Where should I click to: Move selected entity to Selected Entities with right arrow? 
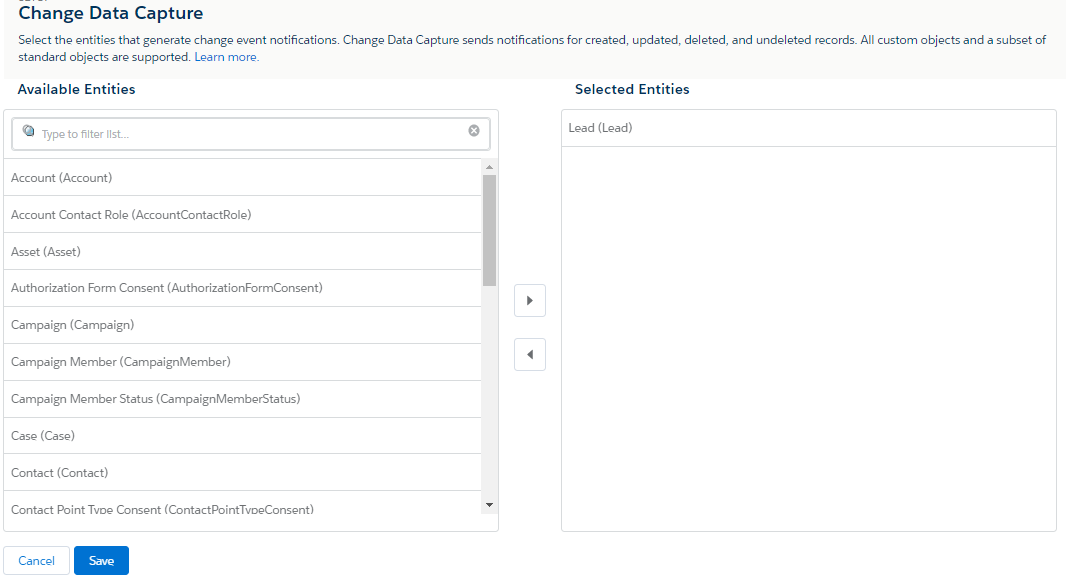530,301
